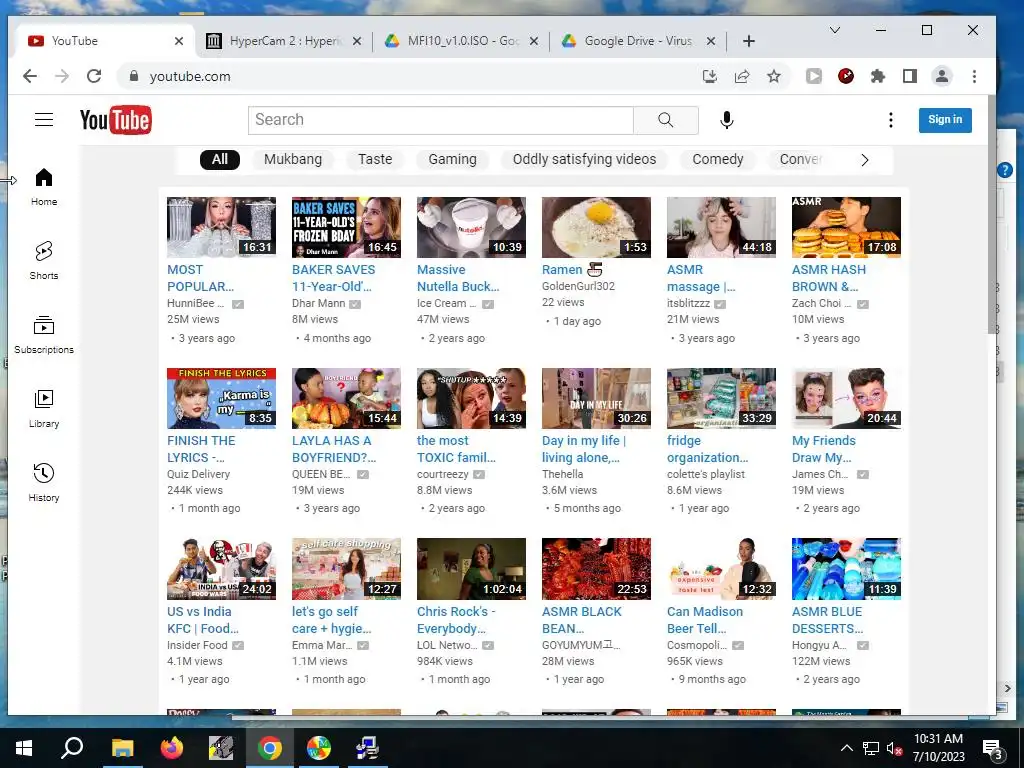This screenshot has width=1024, height=768.
Task: Click the install app icon in address bar
Action: [709, 76]
